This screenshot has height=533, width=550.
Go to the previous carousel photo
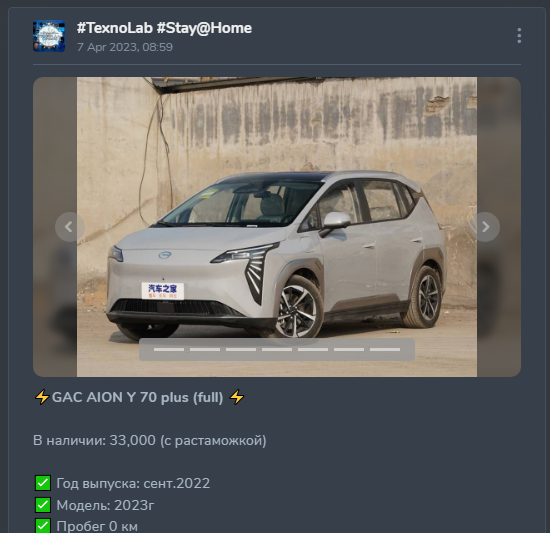[69, 227]
